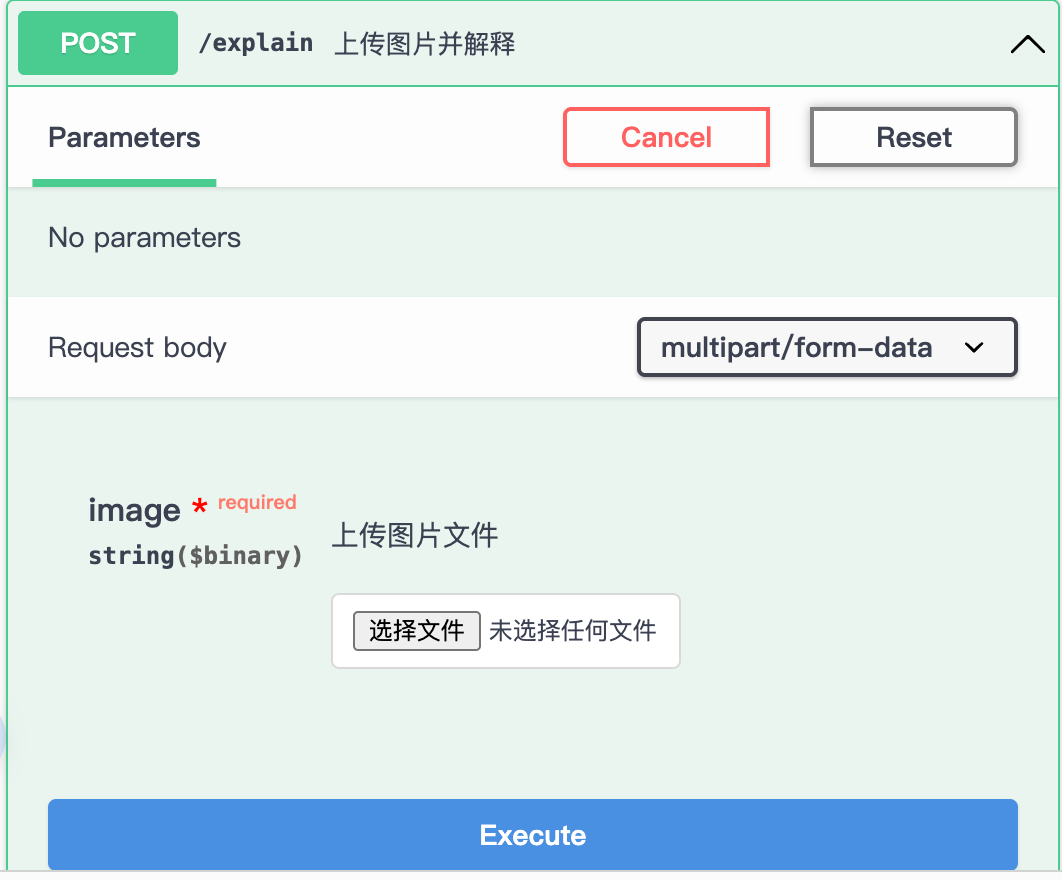The height and width of the screenshot is (880, 1062).
Task: Click the 上传图片文件 field description
Action: (414, 536)
